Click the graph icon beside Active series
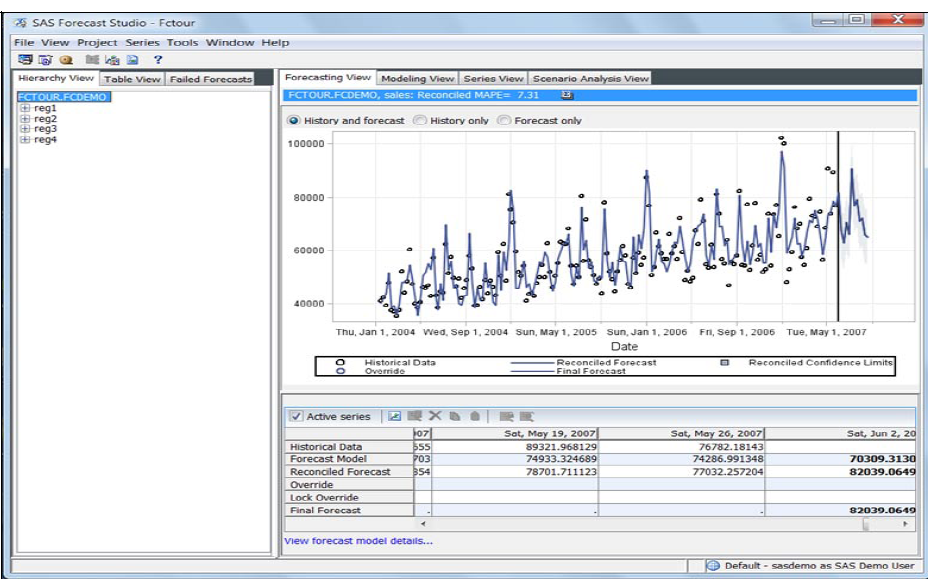 point(394,416)
